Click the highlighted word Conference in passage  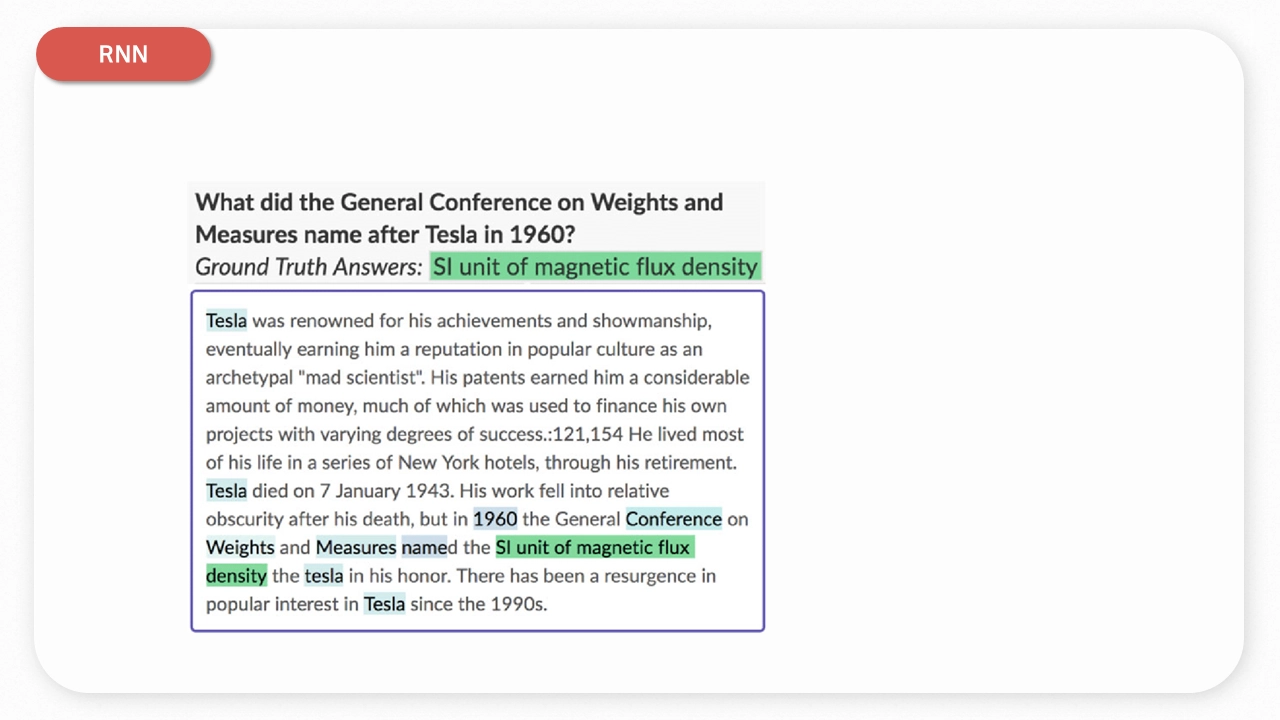pos(673,519)
